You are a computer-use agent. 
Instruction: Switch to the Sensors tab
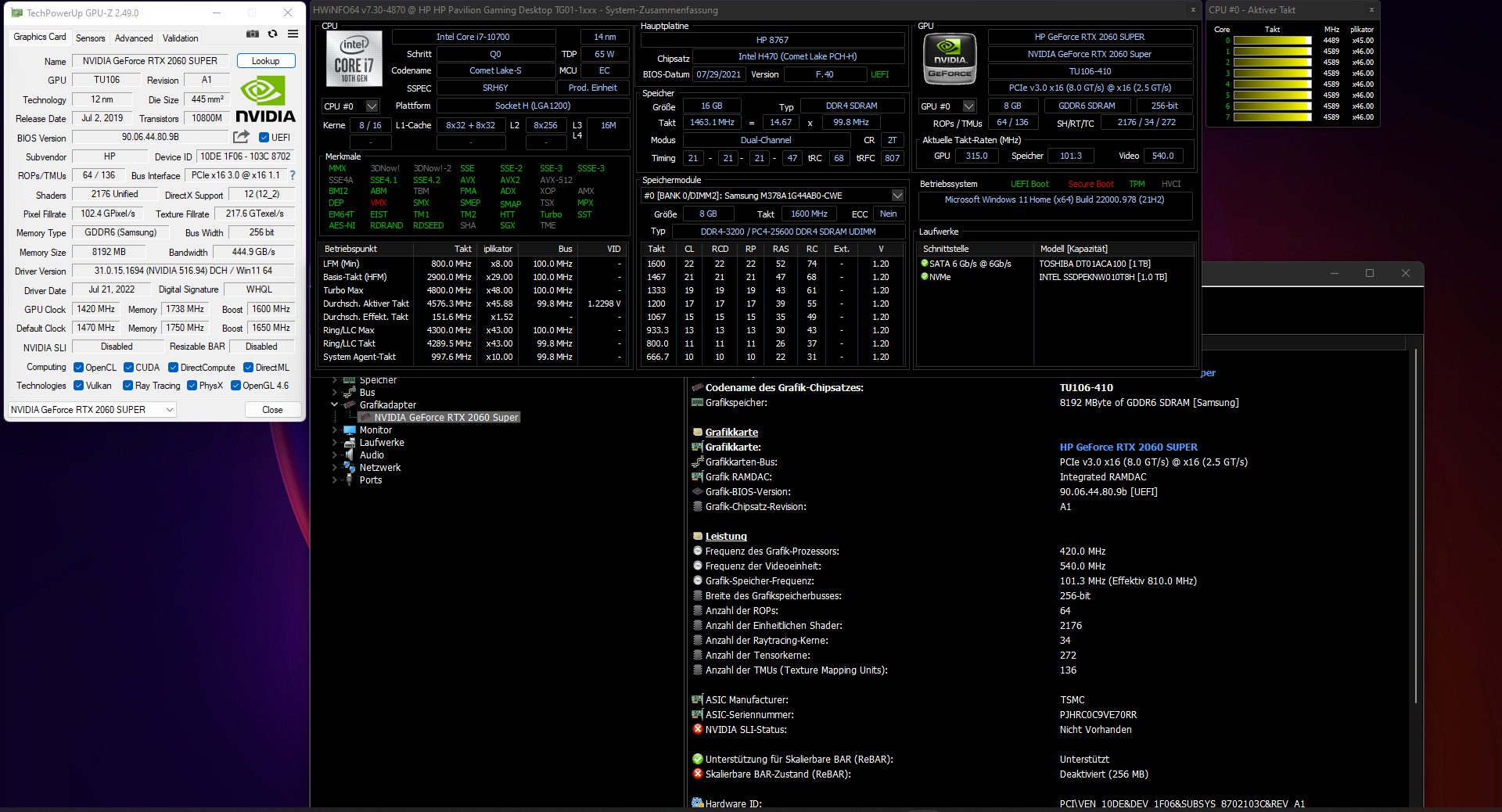tap(90, 38)
